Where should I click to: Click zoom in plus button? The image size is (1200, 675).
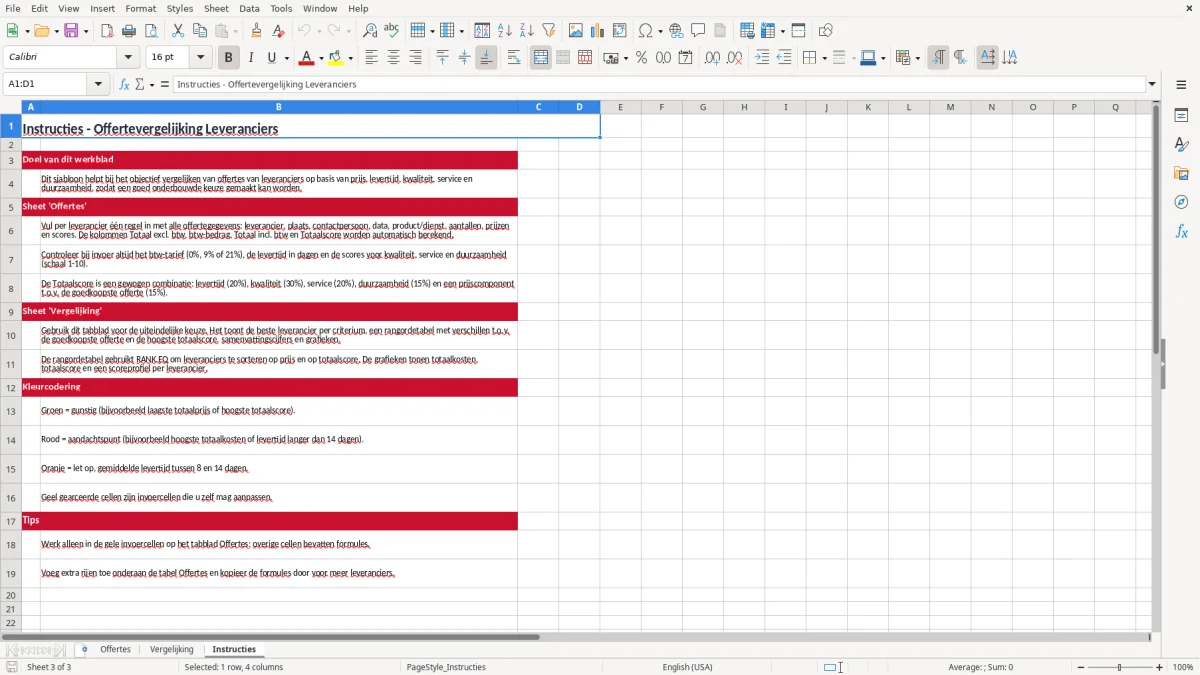1159,667
